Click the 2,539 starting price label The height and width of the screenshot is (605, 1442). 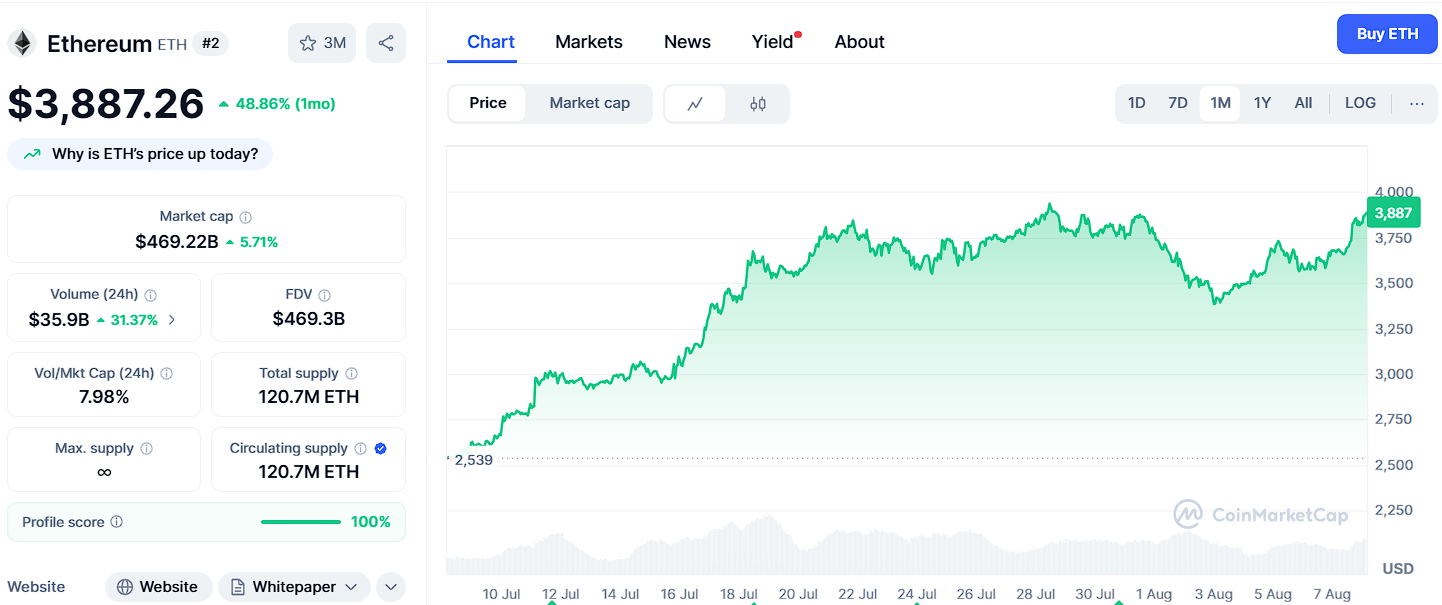473,460
